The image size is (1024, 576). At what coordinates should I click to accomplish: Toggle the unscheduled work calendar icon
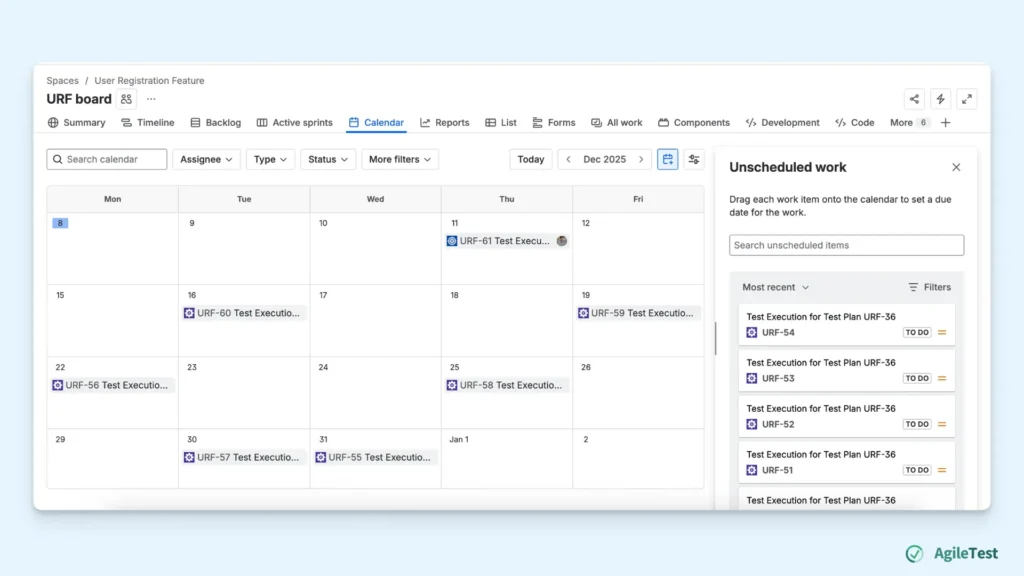pos(667,159)
